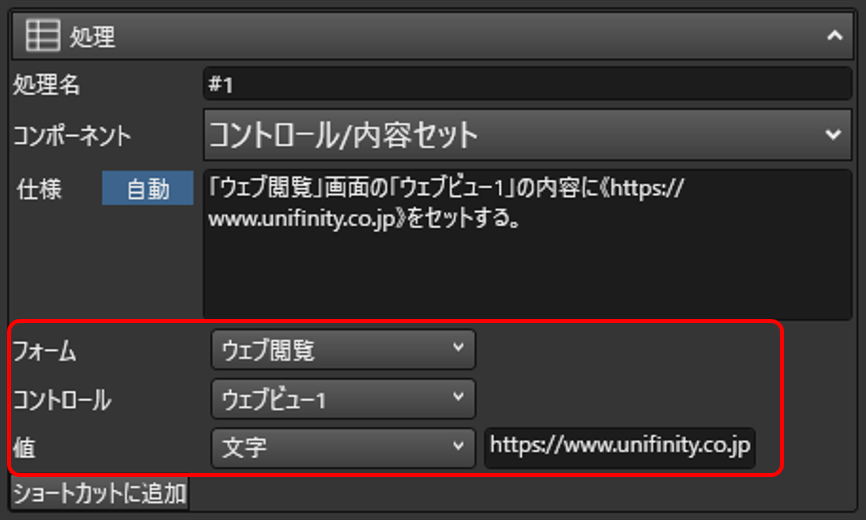Screen dimensions: 866x520
Task: Click the 値 label
Action: tap(24, 448)
